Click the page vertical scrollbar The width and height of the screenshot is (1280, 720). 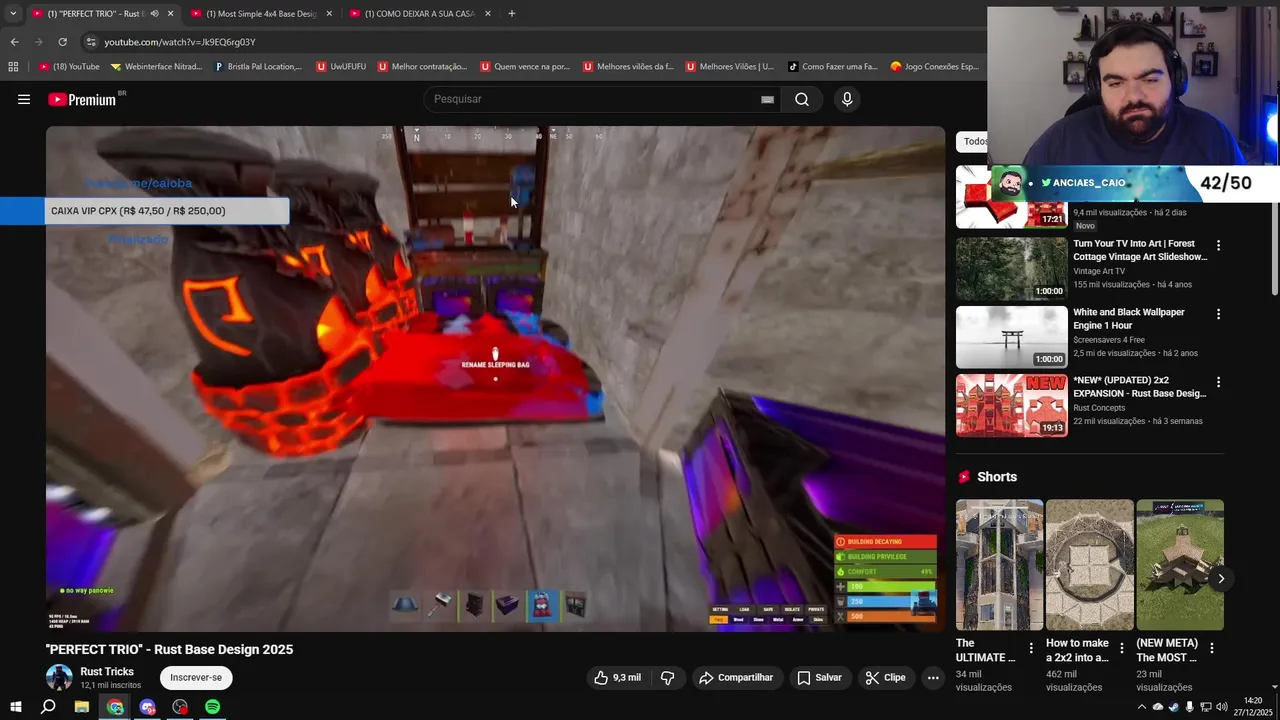(x=1274, y=250)
